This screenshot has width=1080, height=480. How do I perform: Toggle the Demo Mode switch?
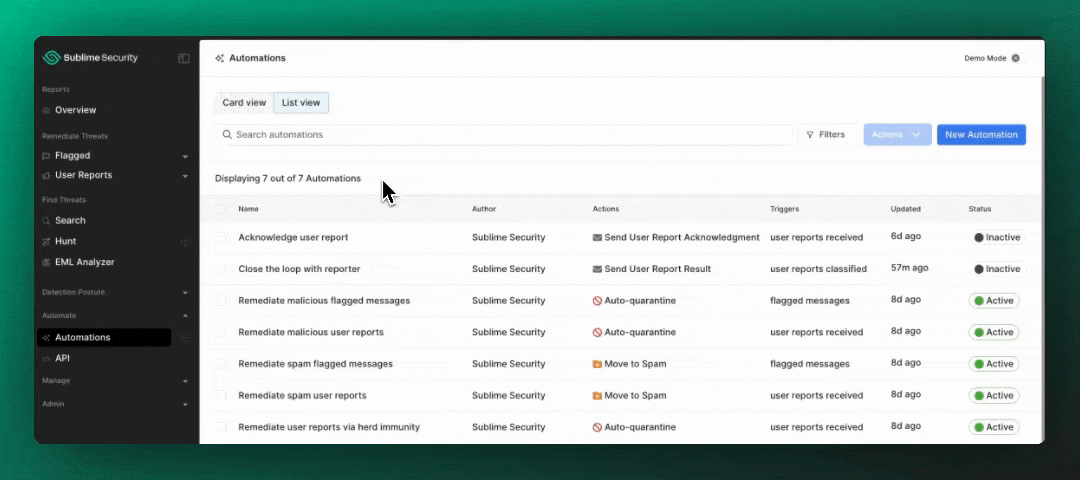1019,59
